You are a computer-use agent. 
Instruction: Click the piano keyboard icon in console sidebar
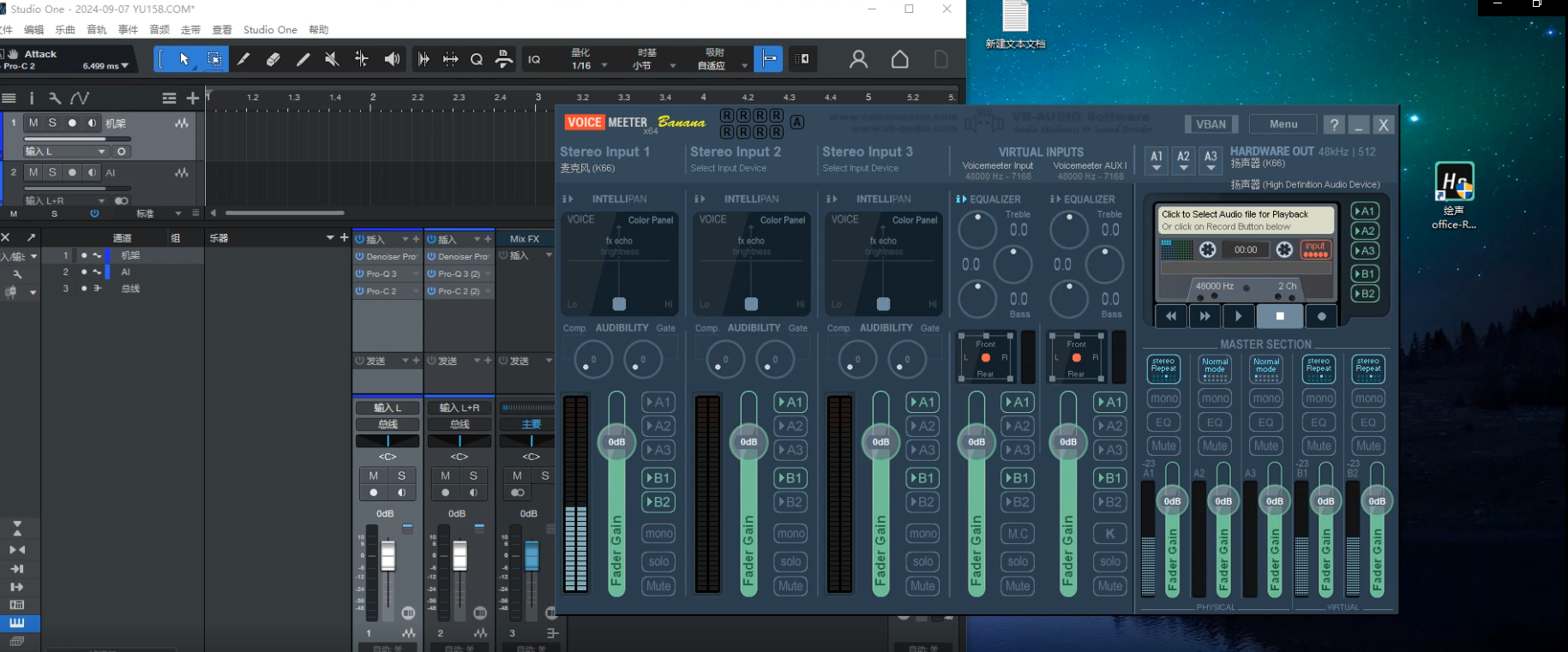point(17,623)
